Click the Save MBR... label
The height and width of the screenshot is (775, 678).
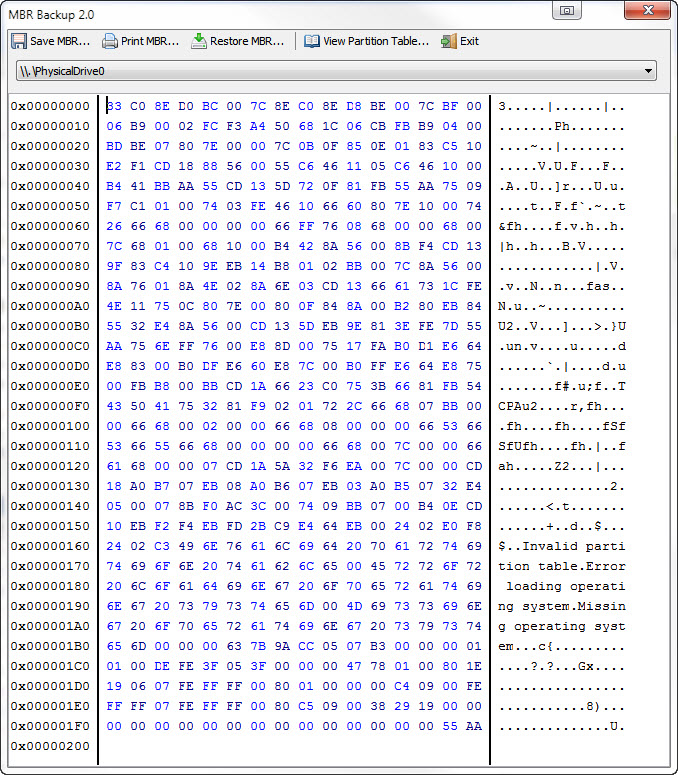(60, 42)
